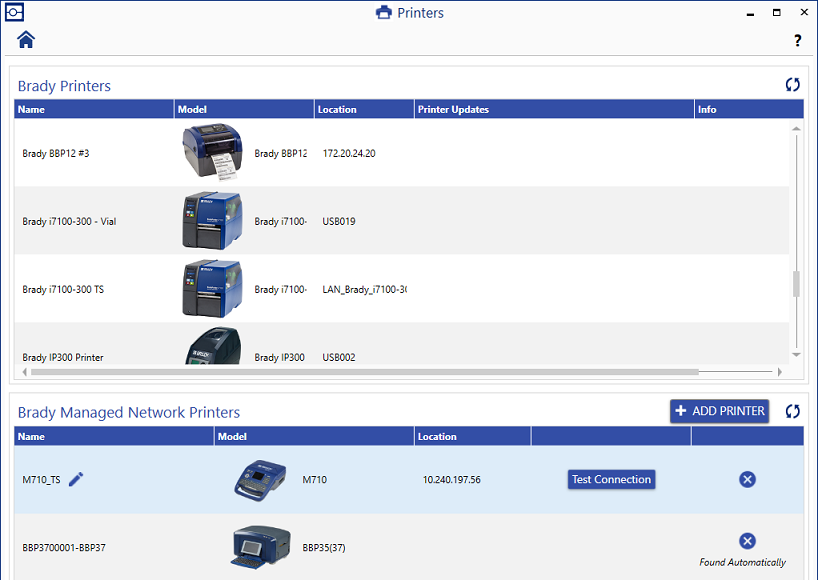Screen dimensions: 818x580
Task: Refresh the Brady Managed Network Printers list
Action: click(793, 412)
